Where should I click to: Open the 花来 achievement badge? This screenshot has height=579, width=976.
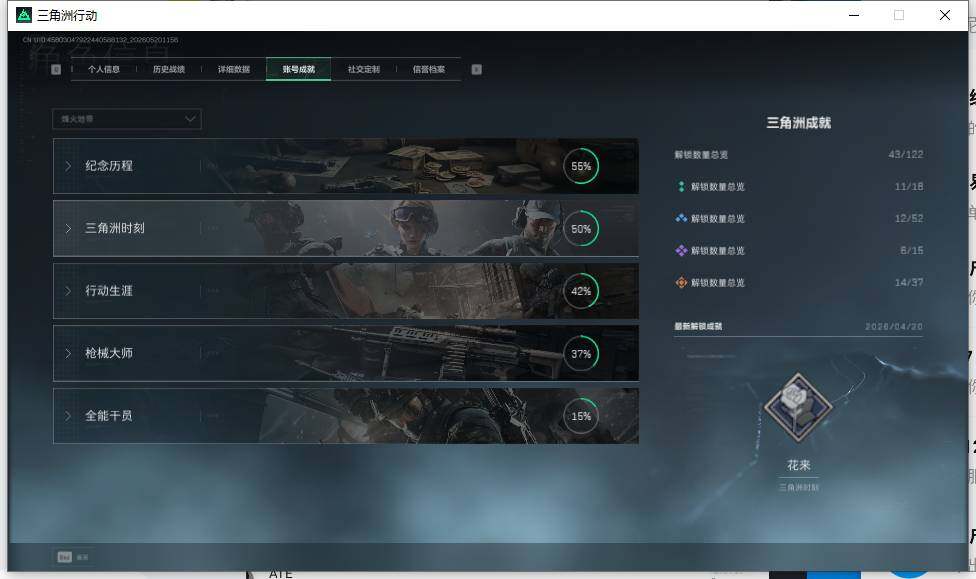click(798, 408)
